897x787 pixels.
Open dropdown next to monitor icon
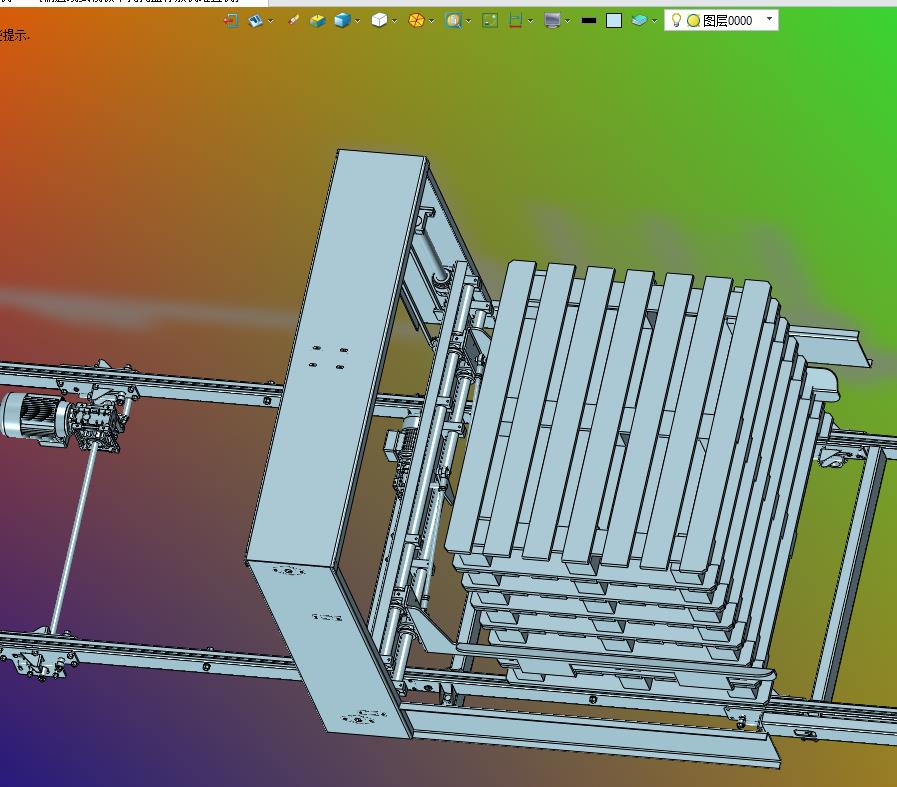pos(567,21)
